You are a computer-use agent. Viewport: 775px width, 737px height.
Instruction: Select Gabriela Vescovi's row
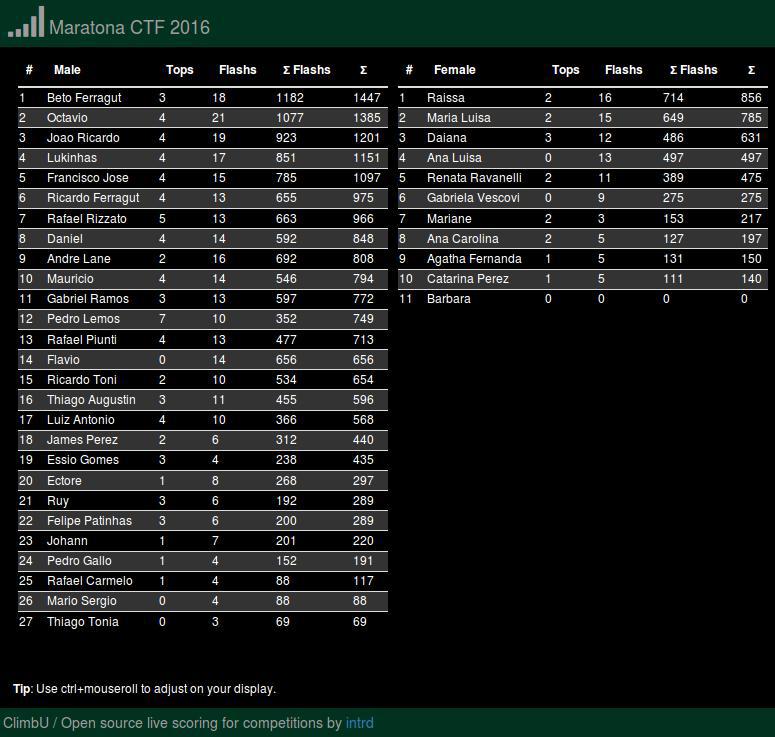click(x=583, y=198)
